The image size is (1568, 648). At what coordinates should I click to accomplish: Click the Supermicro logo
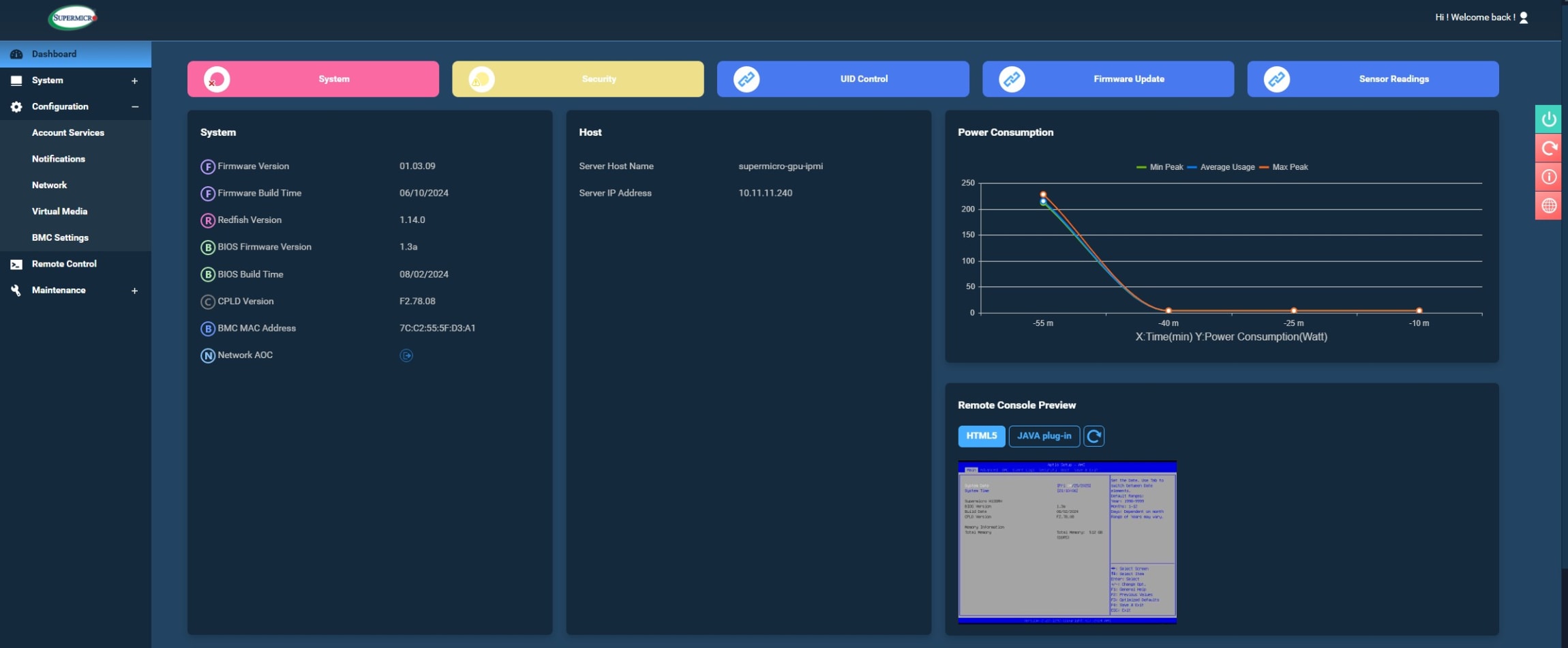(73, 18)
